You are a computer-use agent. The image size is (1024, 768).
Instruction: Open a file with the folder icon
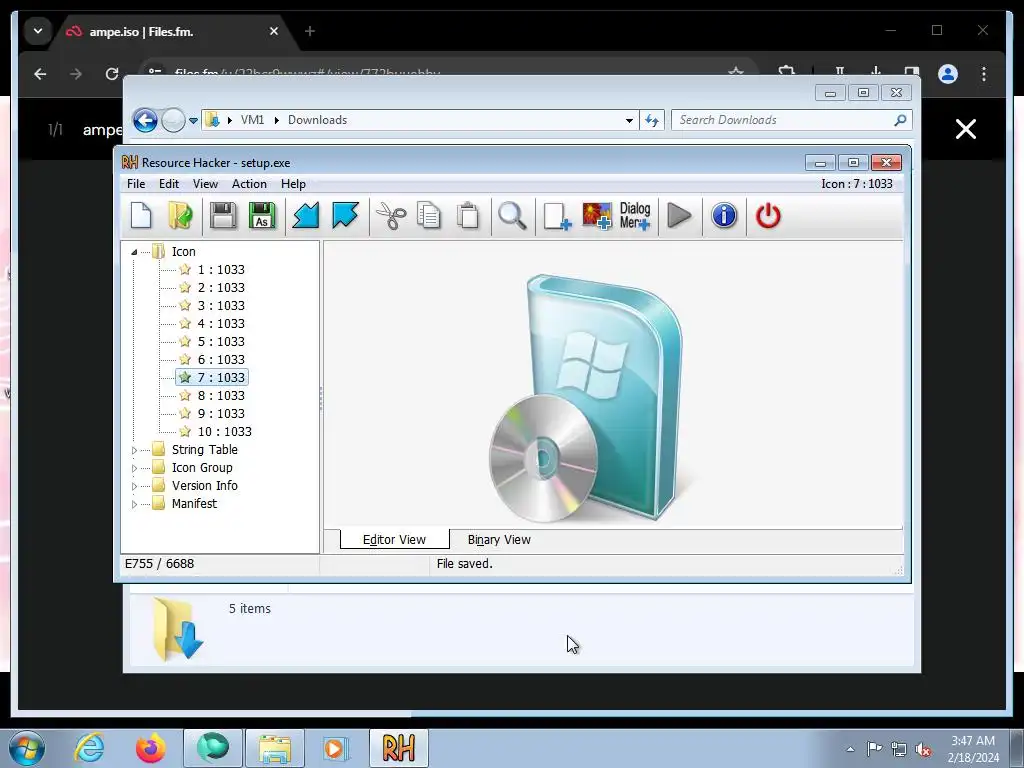[180, 216]
